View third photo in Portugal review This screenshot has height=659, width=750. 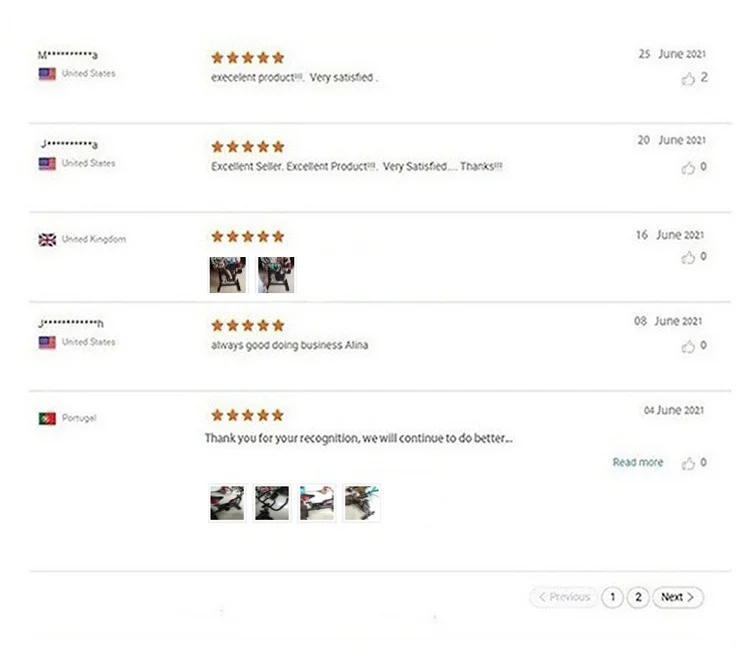[317, 503]
